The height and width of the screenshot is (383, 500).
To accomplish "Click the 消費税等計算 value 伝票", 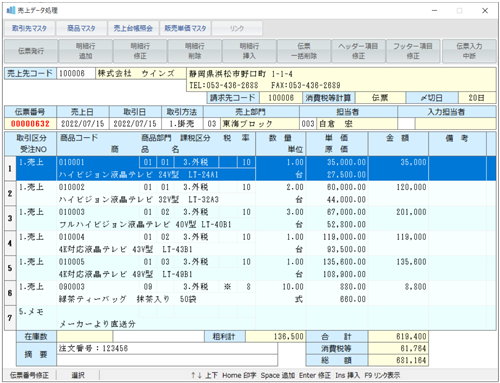I will (380, 98).
